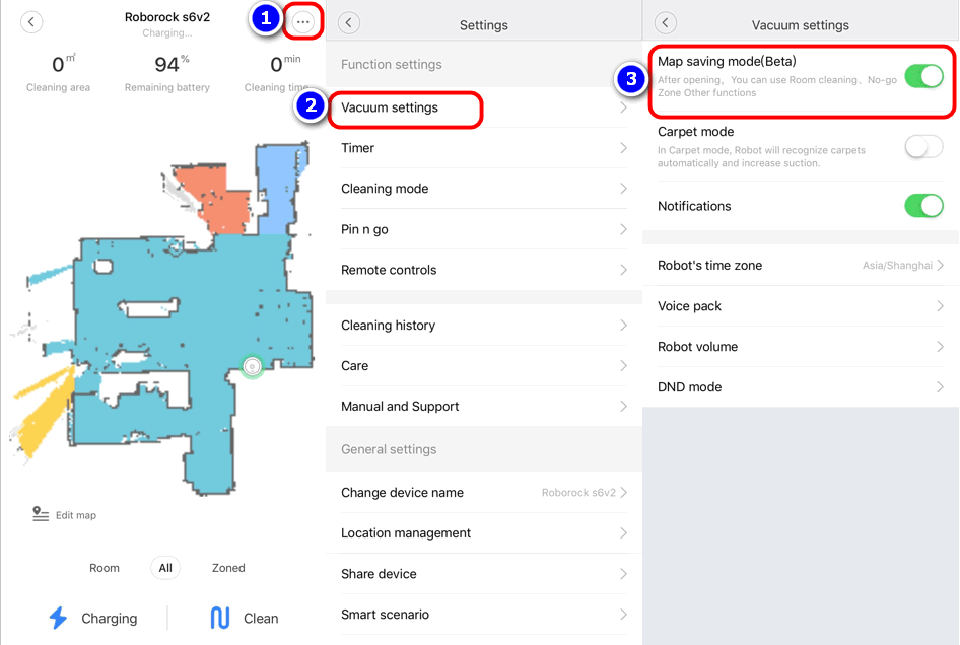The image size is (960, 645).
Task: Tap back arrow in Vacuum settings header
Action: coord(666,23)
